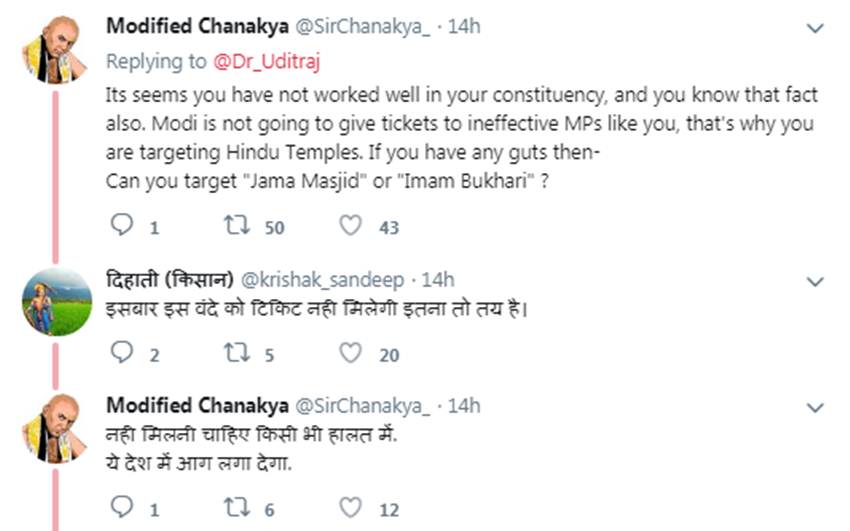Reply to the last Modified Chanakya tweet
Screen dimensions: 850x531
[x=121, y=509]
